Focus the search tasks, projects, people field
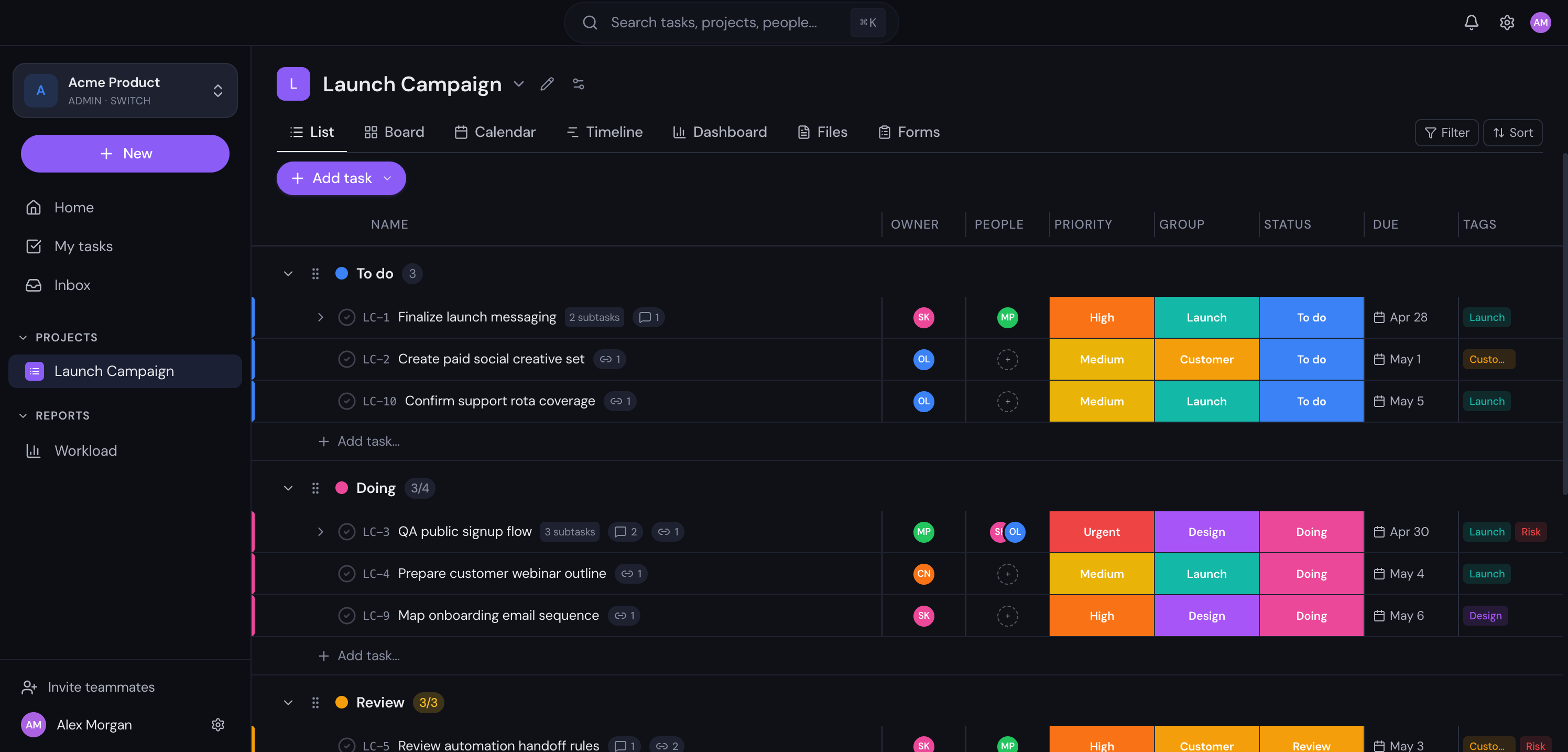This screenshot has height=752, width=1568. coord(731,23)
